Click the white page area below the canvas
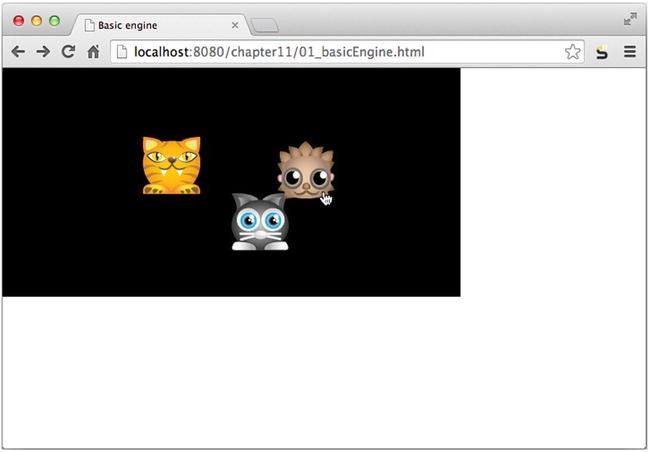 (323, 373)
